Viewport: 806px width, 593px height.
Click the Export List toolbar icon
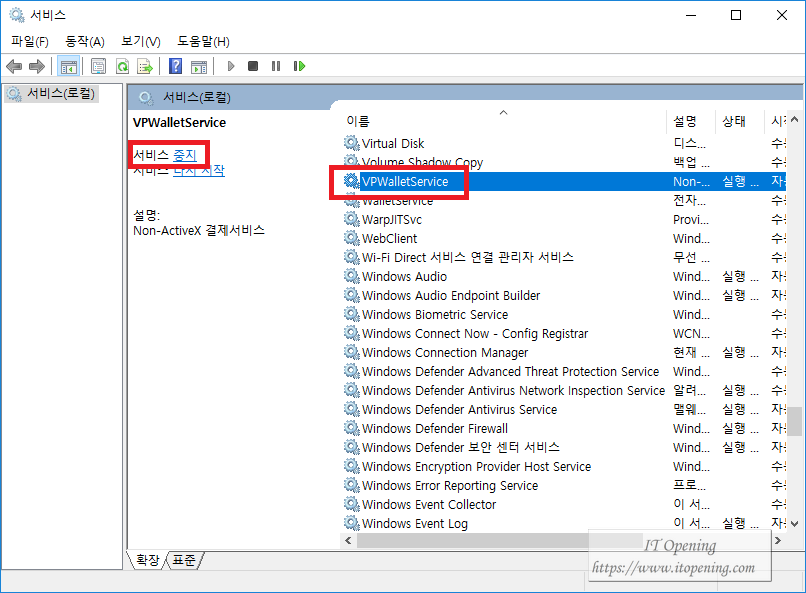pyautogui.click(x=145, y=66)
